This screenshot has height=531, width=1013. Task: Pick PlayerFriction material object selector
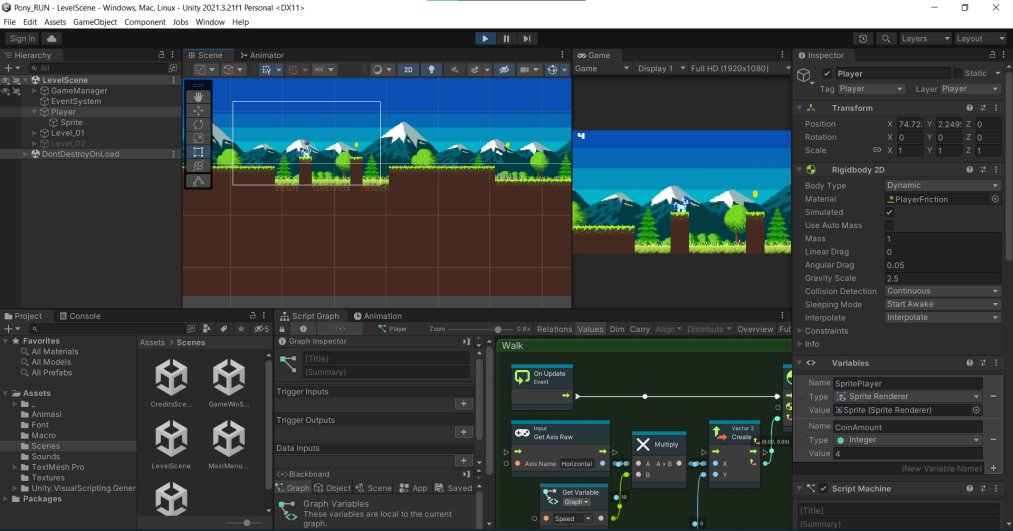[995, 199]
